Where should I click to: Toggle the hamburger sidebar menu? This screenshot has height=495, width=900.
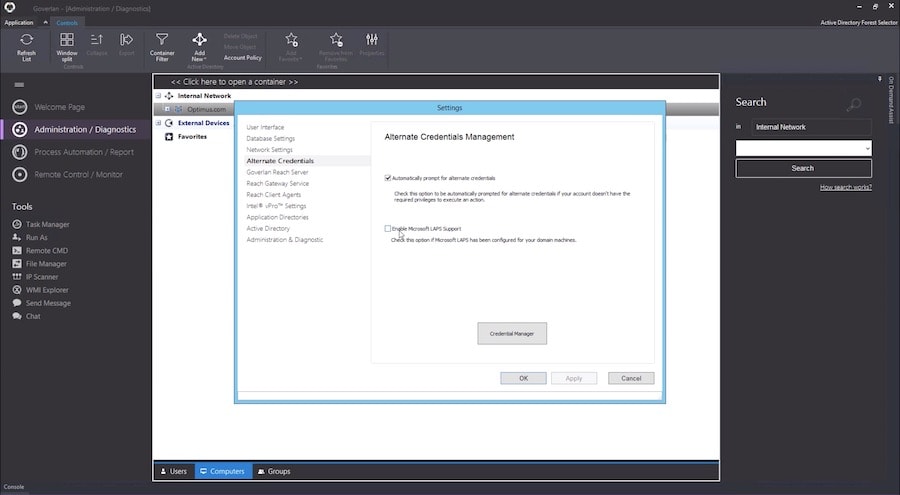[x=19, y=85]
